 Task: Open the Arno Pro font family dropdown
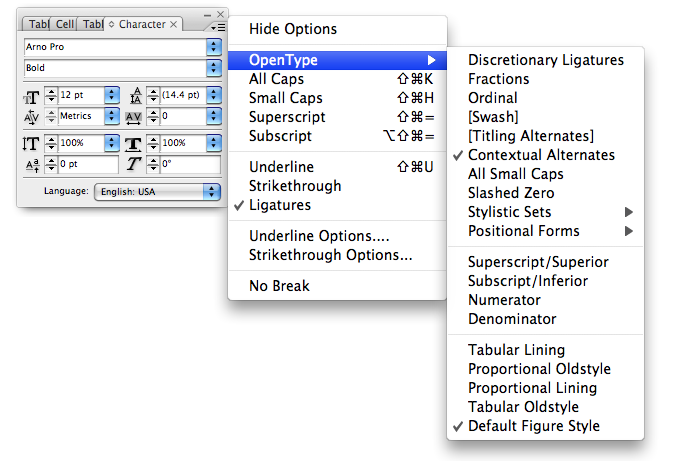click(214, 47)
